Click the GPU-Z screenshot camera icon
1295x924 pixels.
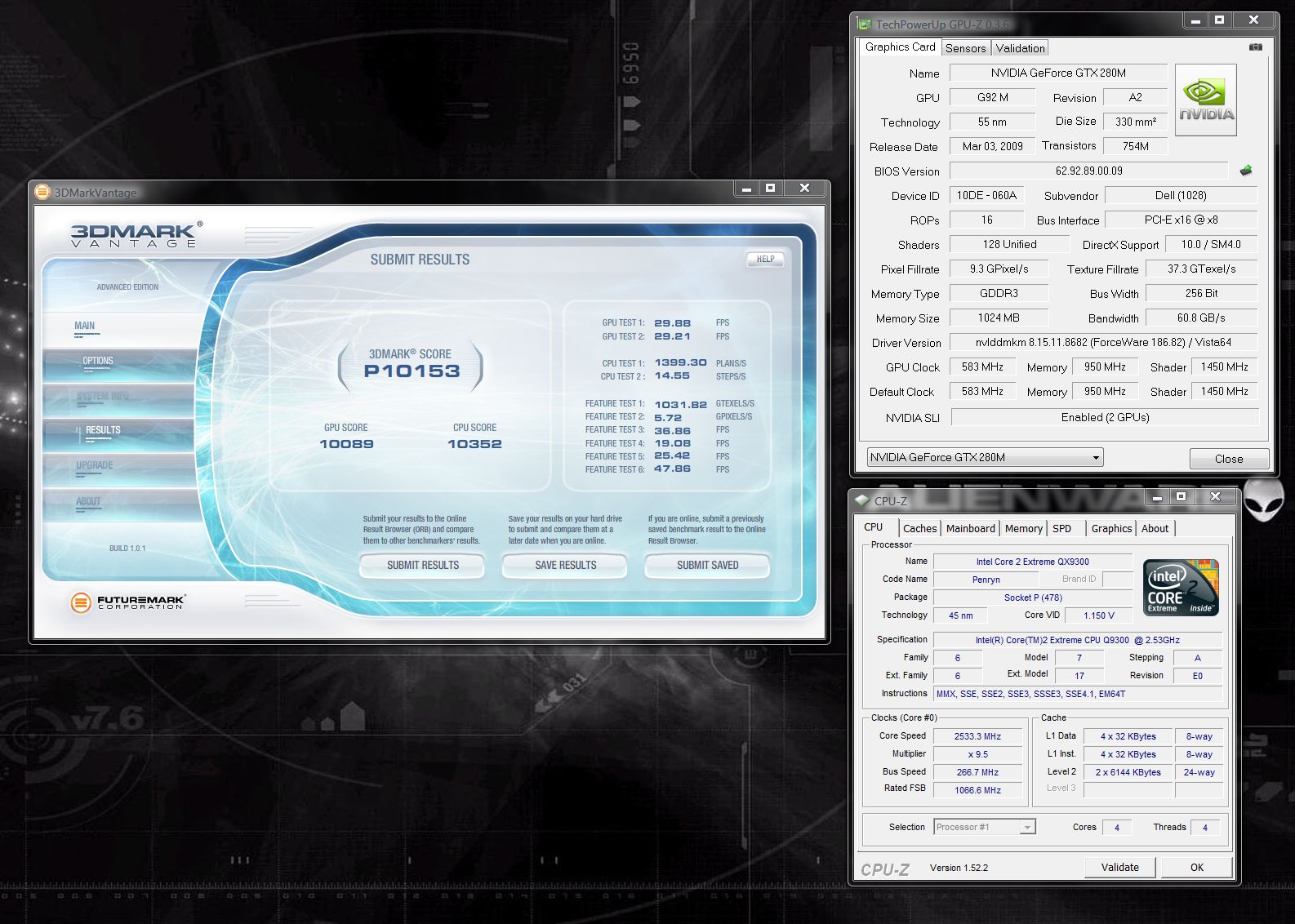tap(1256, 47)
